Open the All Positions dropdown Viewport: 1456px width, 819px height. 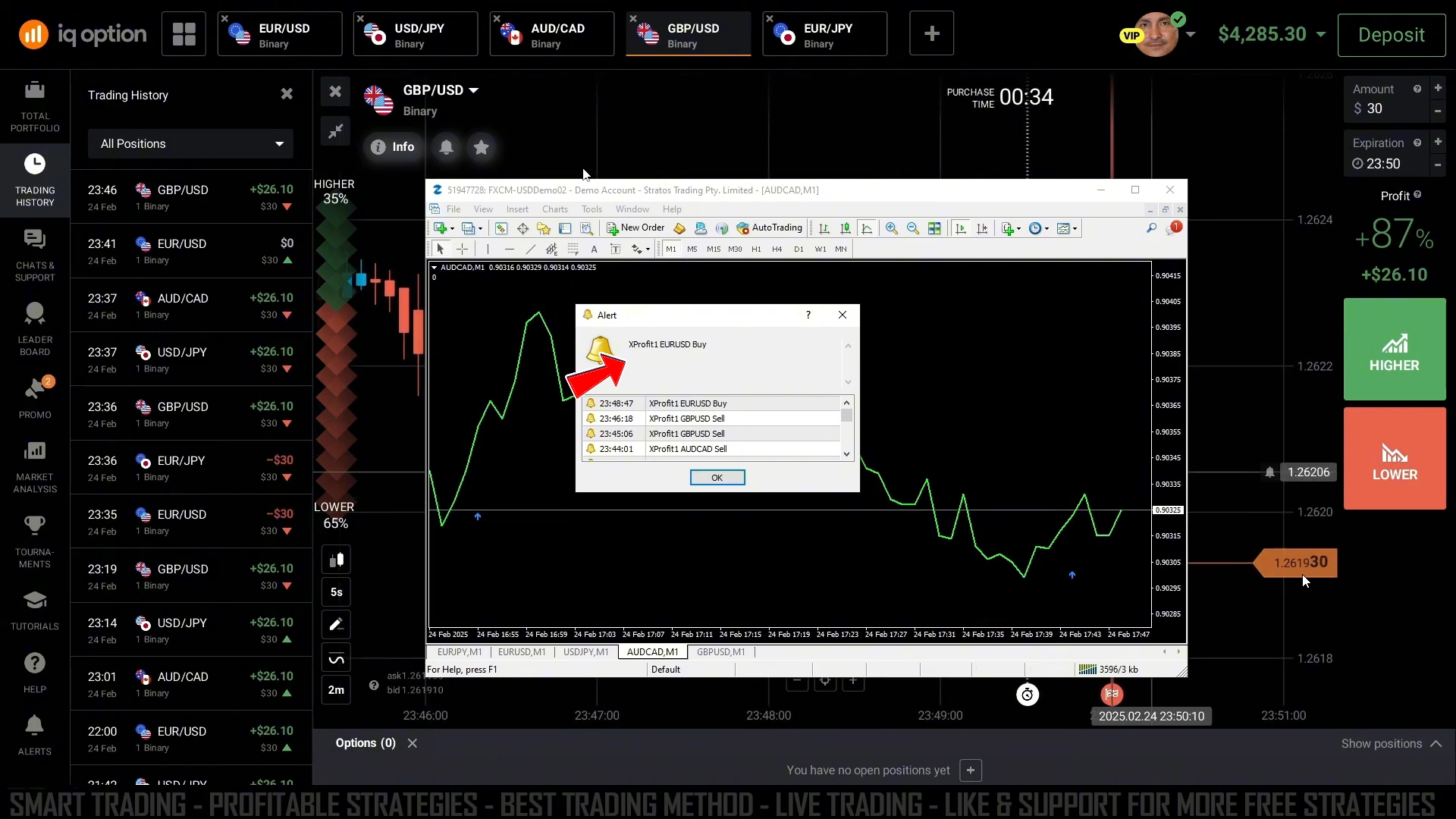tap(190, 144)
